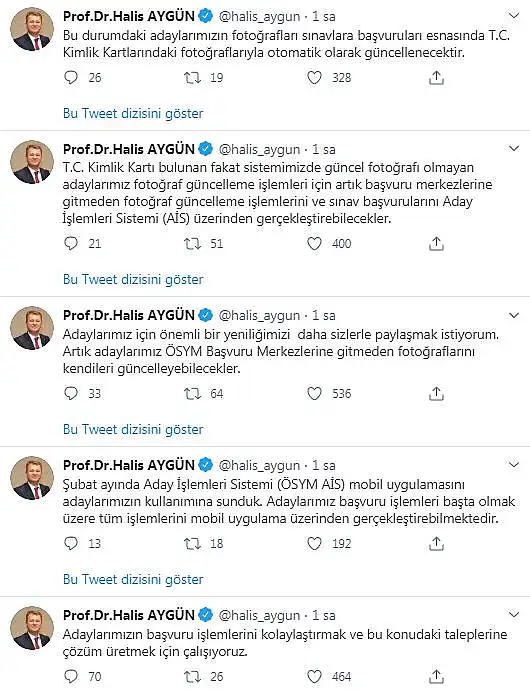The width and height of the screenshot is (530, 695).
Task: Like the last tweet with 464 likes
Action: pyautogui.click(x=314, y=676)
